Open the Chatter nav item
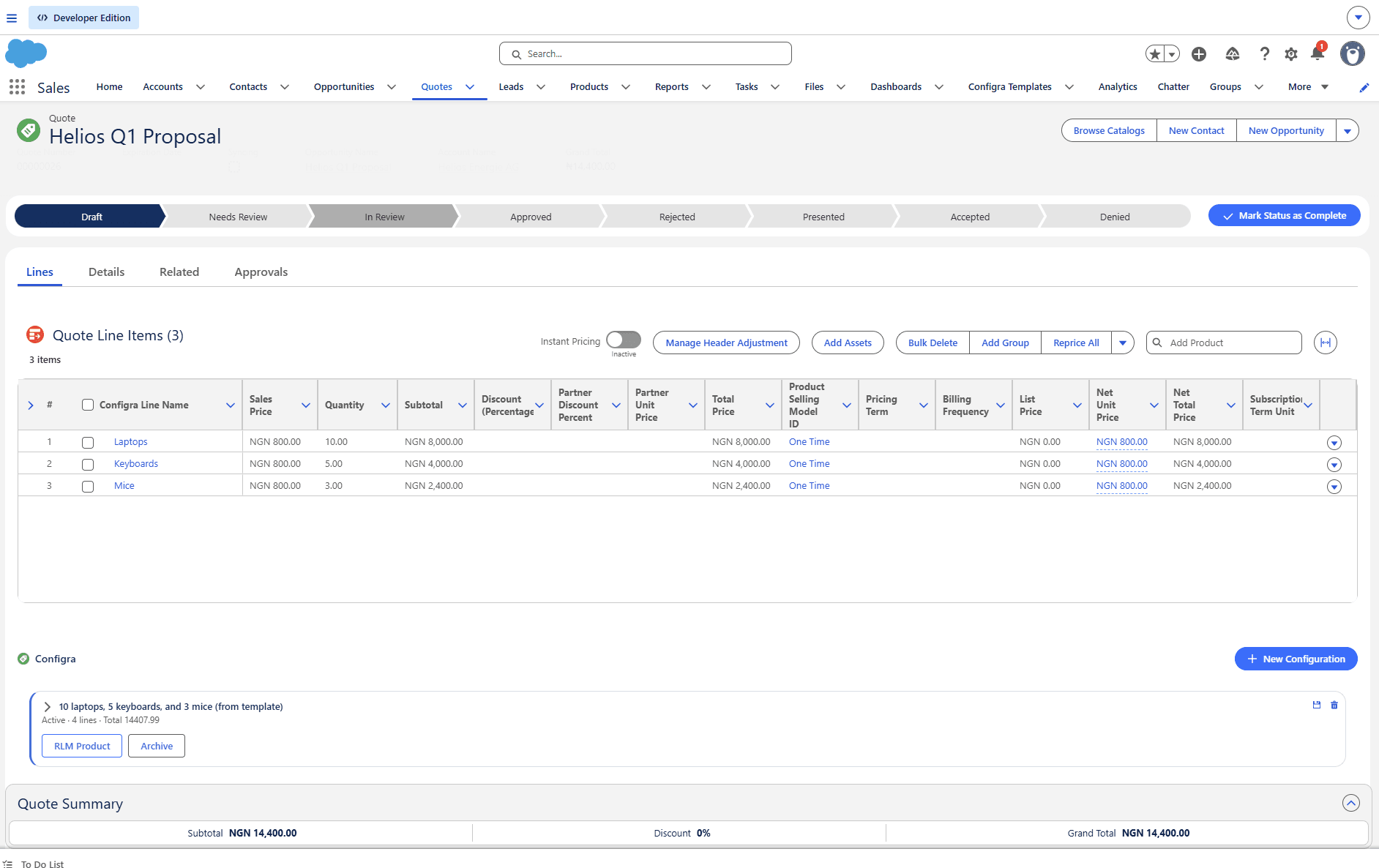 coord(1173,87)
